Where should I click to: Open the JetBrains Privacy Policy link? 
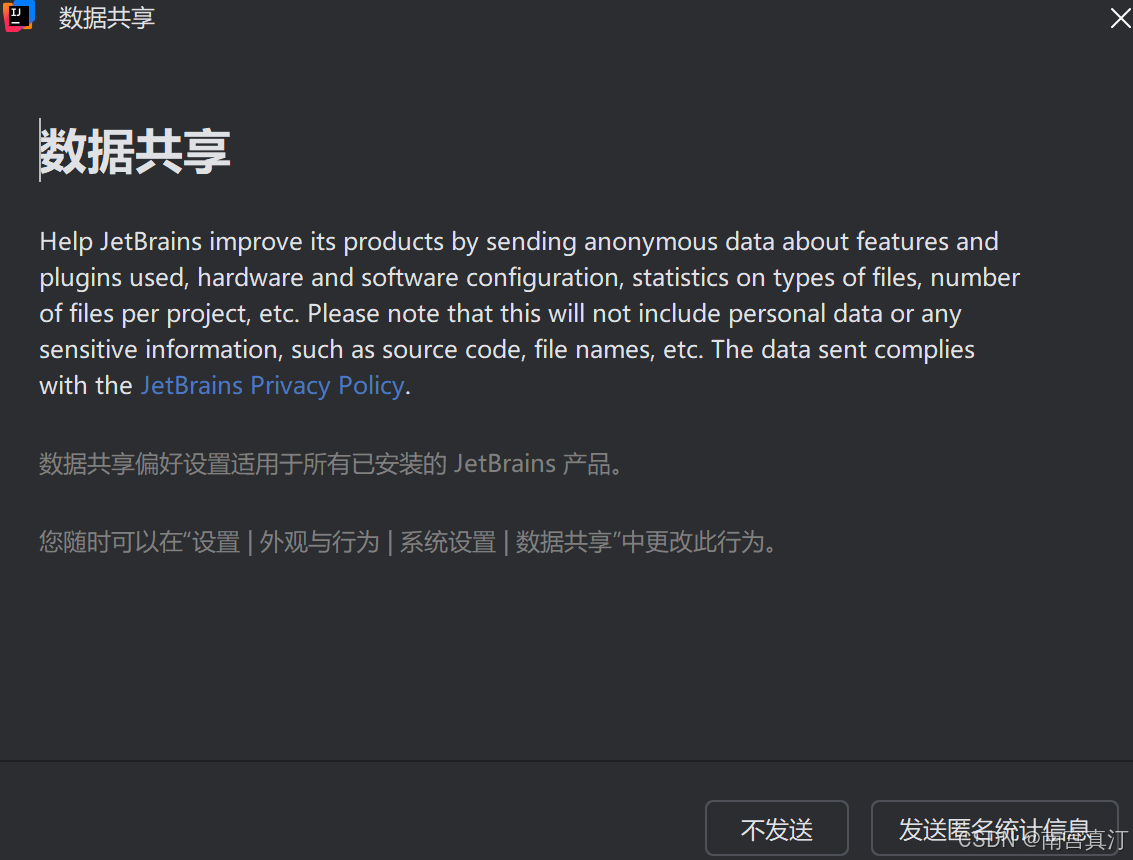pos(272,386)
